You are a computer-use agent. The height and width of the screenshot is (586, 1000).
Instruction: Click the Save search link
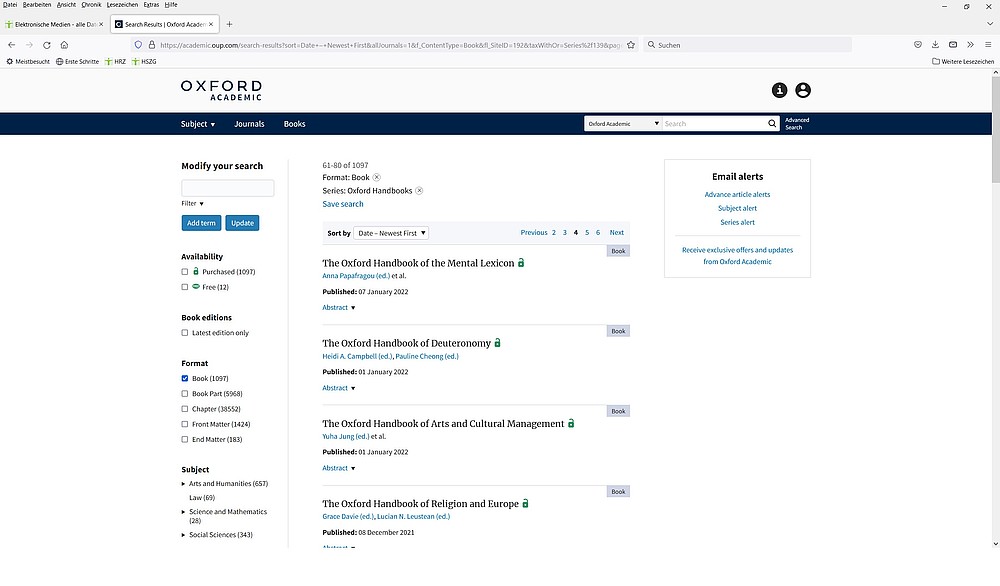point(343,204)
